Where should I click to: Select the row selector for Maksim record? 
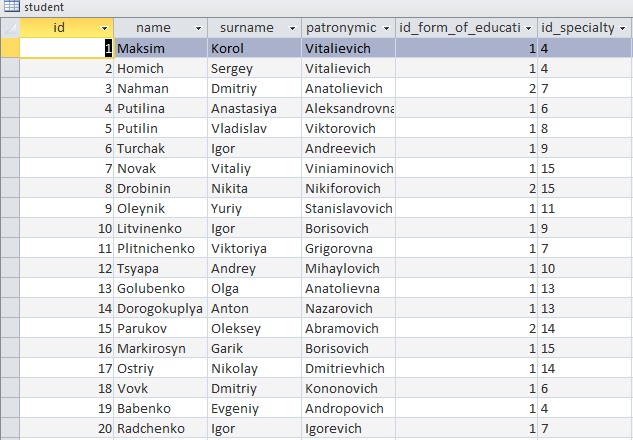[9, 48]
